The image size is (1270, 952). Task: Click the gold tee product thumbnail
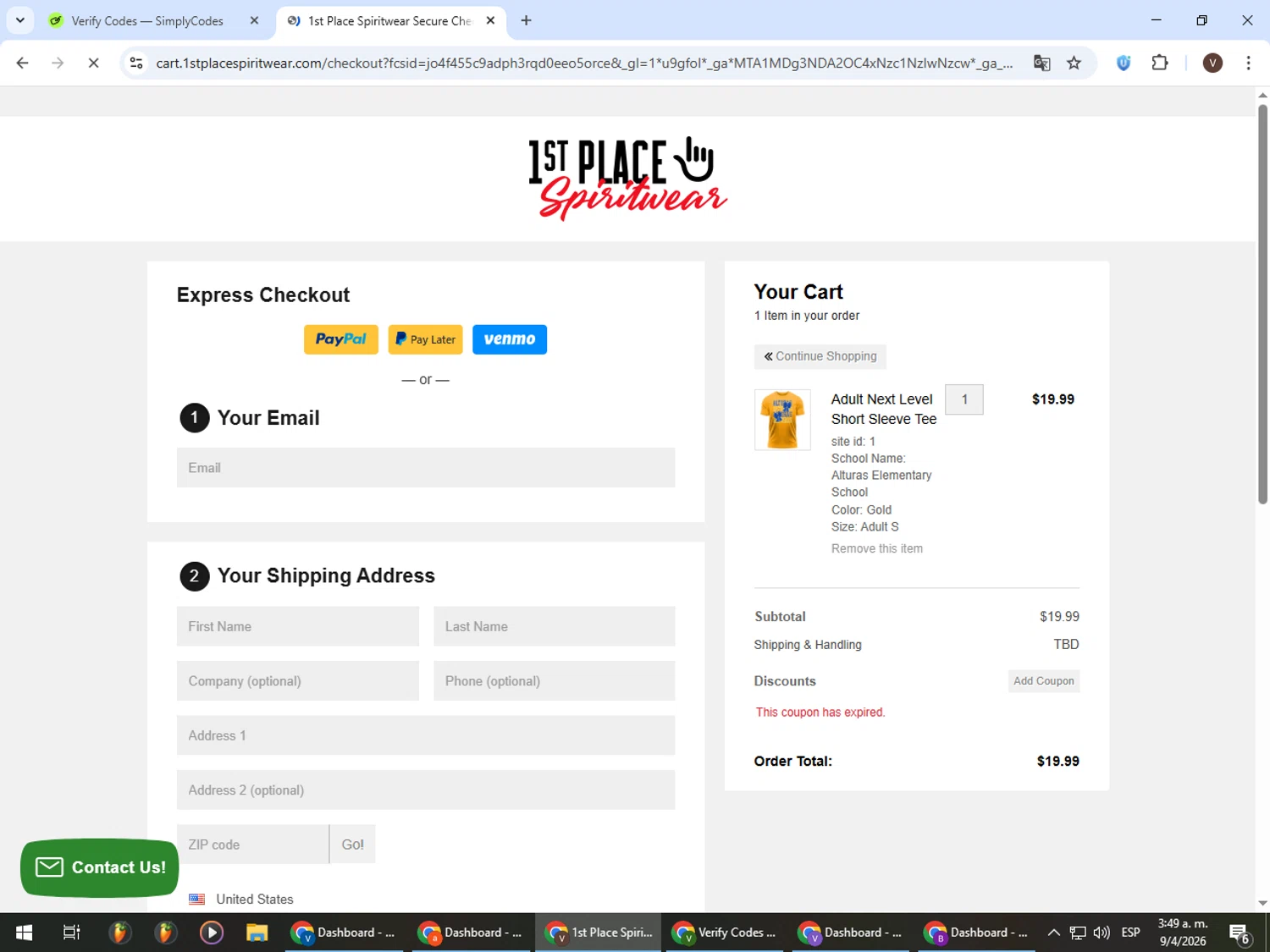point(782,420)
